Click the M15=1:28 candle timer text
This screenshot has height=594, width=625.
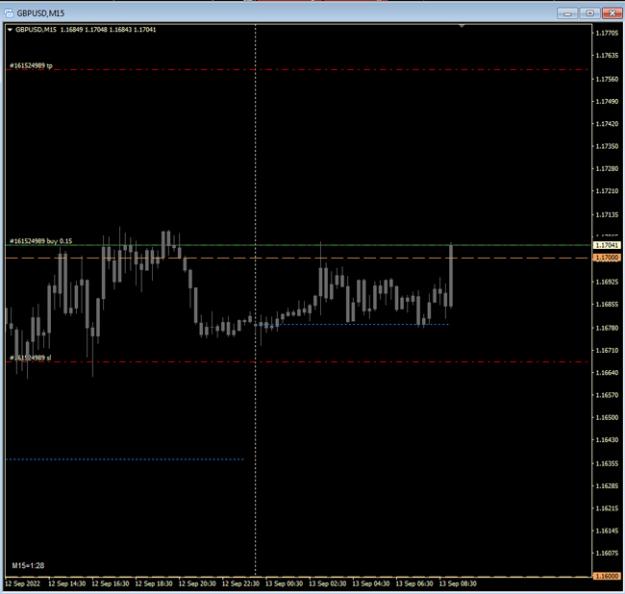click(x=28, y=565)
